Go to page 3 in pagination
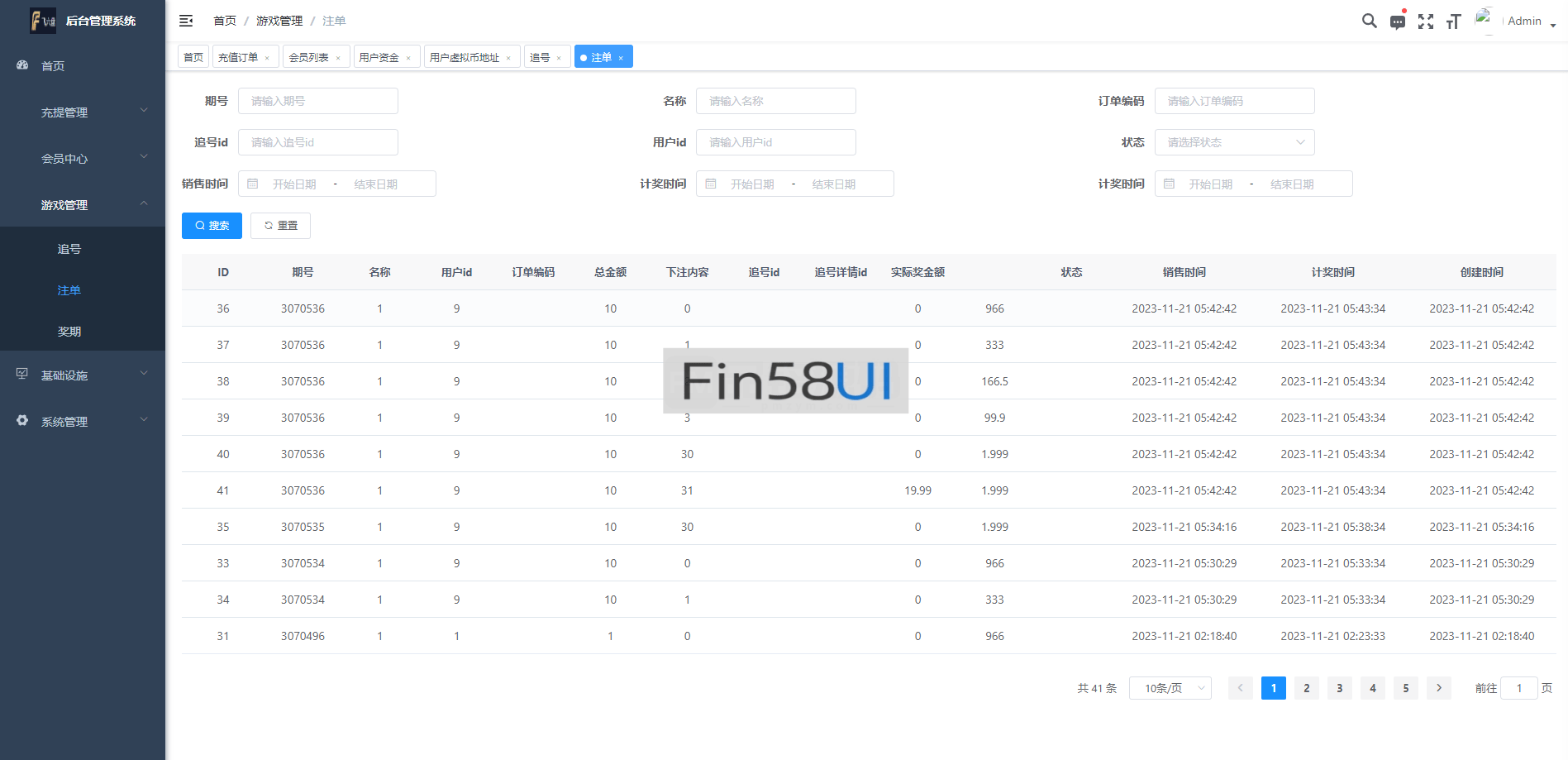This screenshot has height=760, width=1568. click(x=1339, y=688)
